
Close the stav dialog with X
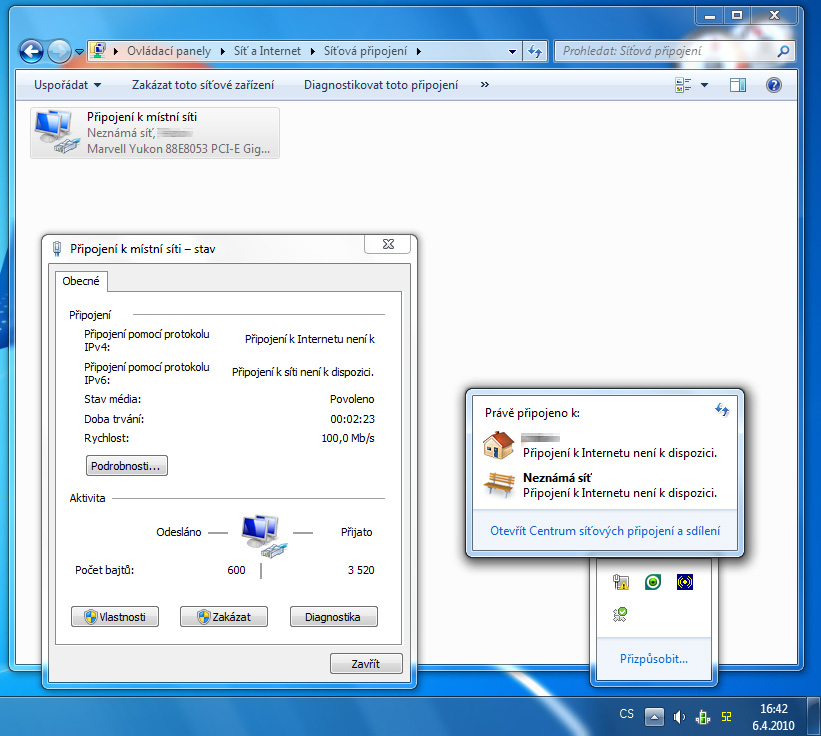coord(388,244)
